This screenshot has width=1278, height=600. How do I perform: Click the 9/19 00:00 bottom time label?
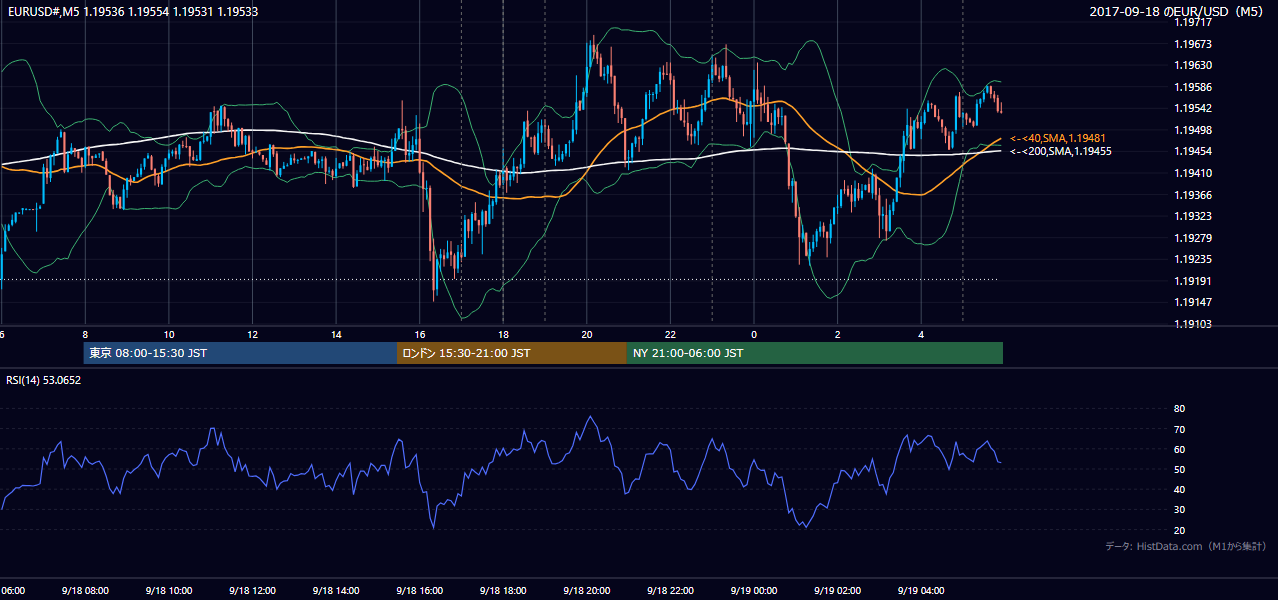point(754,591)
